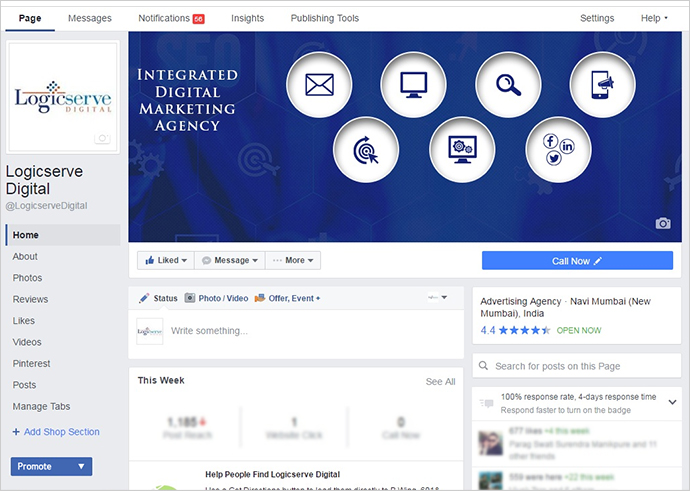Open the Help dropdown menu
690x491 pixels.
[x=654, y=18]
